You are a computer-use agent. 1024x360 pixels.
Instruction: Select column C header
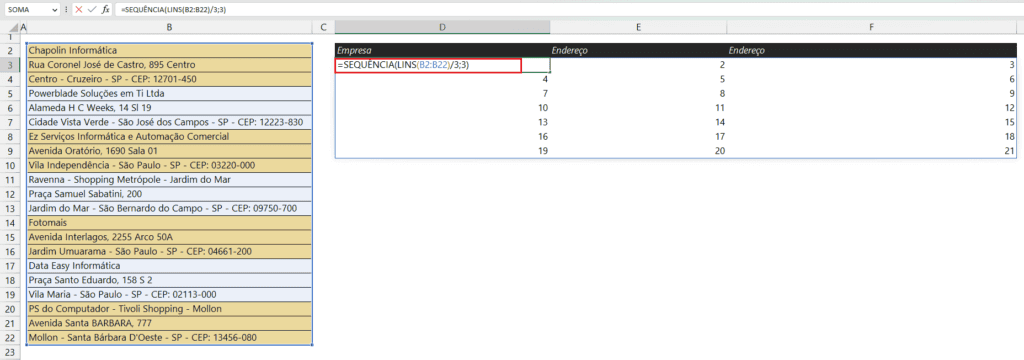[323, 27]
